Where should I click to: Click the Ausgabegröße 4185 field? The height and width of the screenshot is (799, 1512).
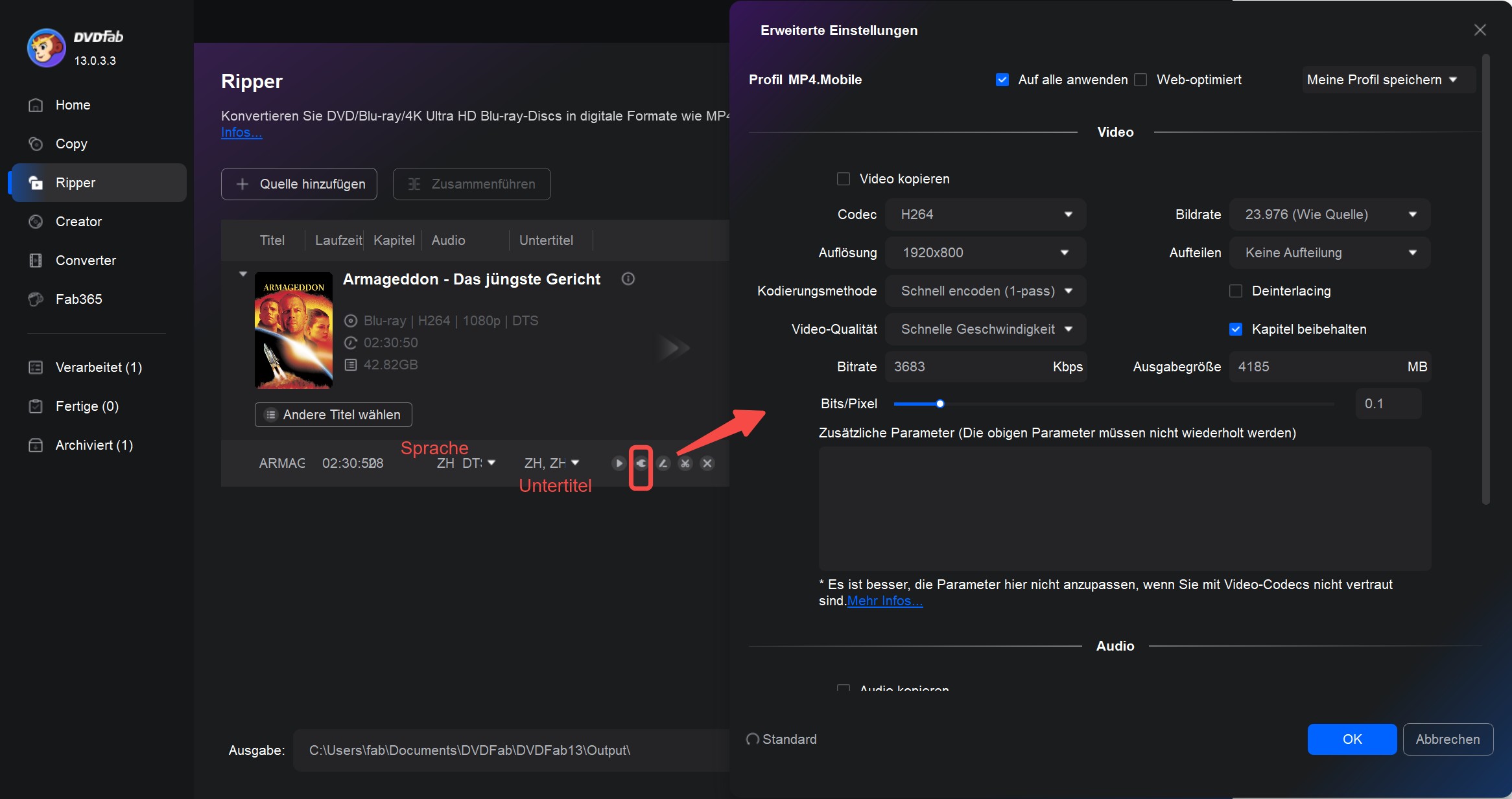[1330, 367]
